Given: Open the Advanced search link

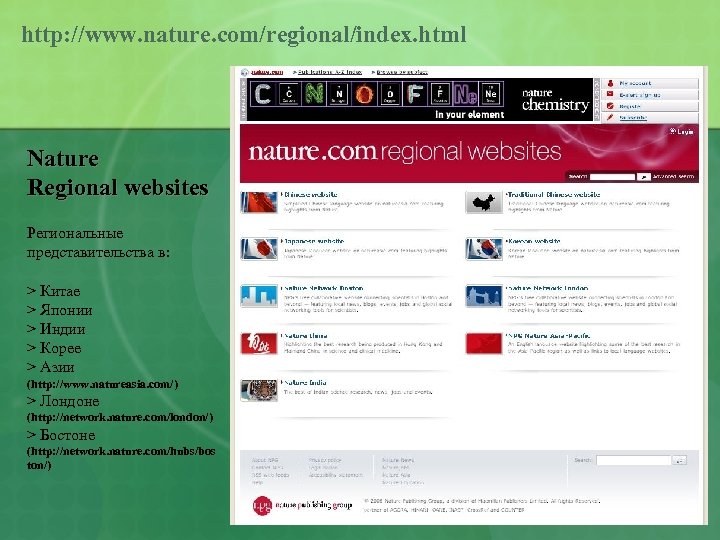Looking at the screenshot, I should 673,177.
